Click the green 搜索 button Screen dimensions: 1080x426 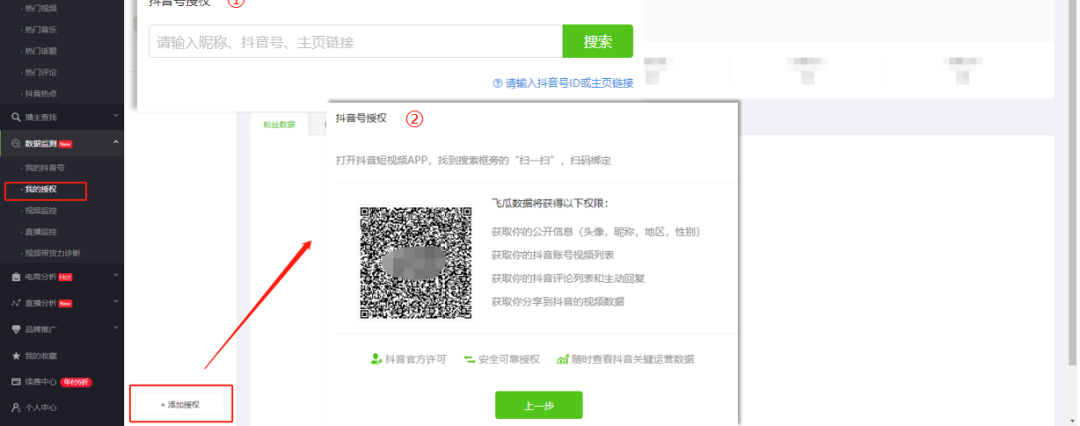(598, 41)
